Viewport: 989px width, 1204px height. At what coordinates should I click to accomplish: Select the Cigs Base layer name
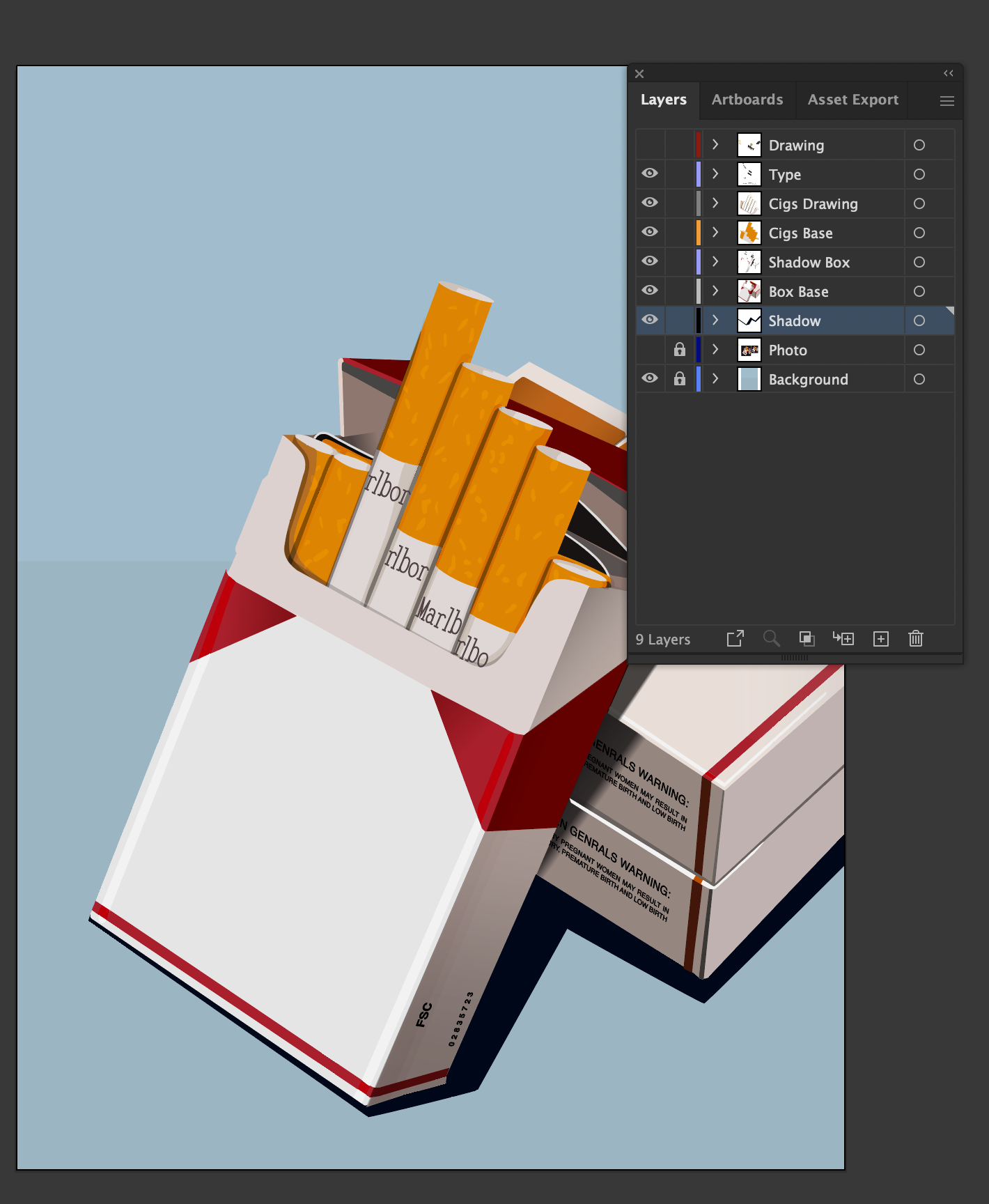pos(801,233)
